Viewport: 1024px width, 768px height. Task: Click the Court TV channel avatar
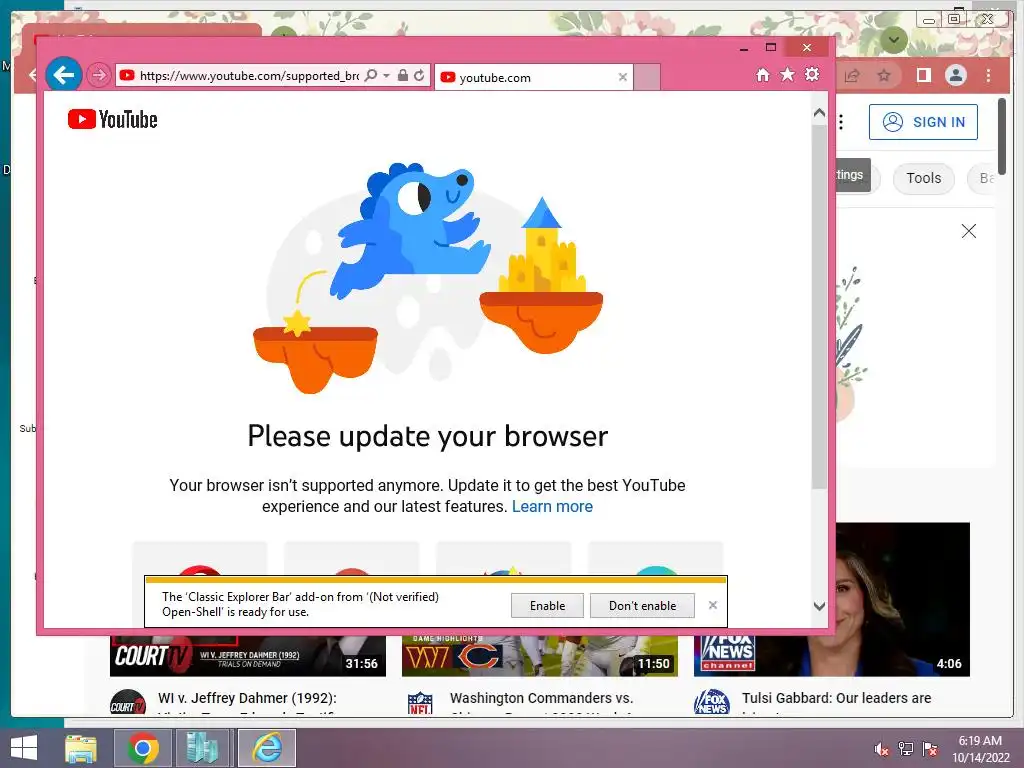(128, 702)
